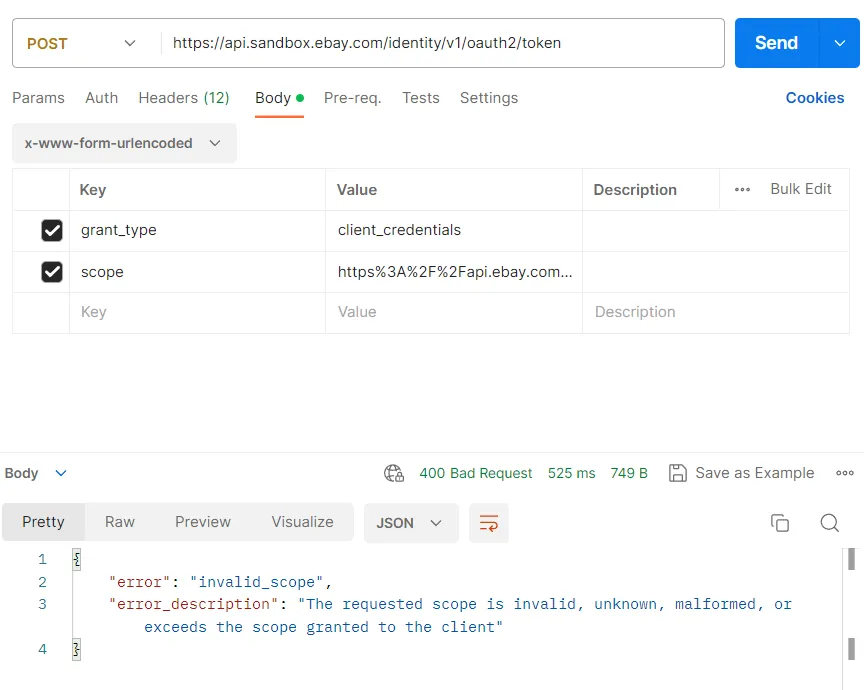Switch to the Headers (12) tab
864x690 pixels.
coord(184,98)
